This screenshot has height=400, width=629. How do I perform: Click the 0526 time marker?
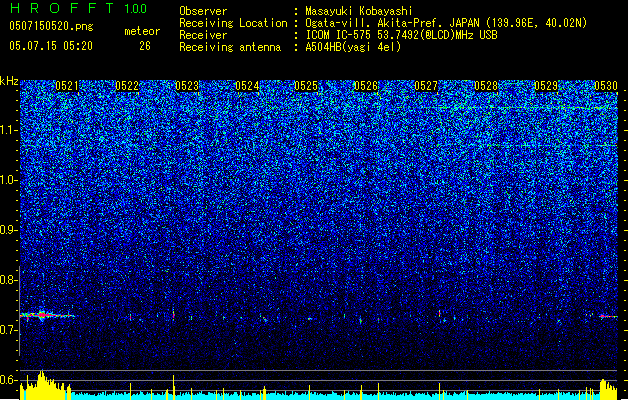(x=366, y=86)
